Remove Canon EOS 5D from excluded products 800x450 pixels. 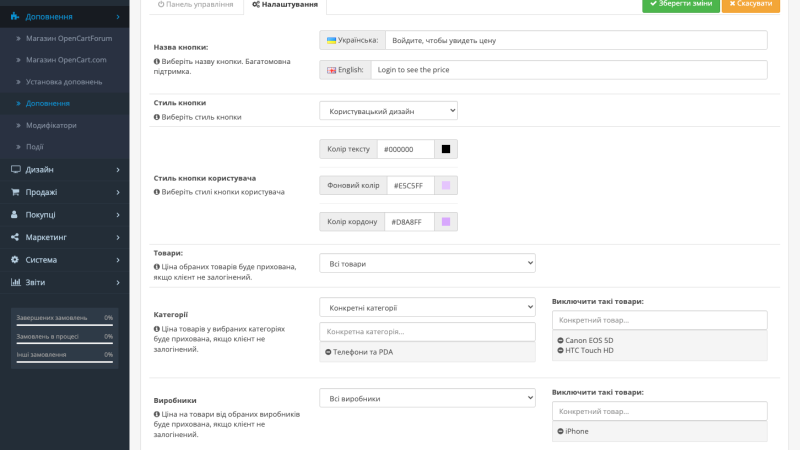pyautogui.click(x=560, y=340)
